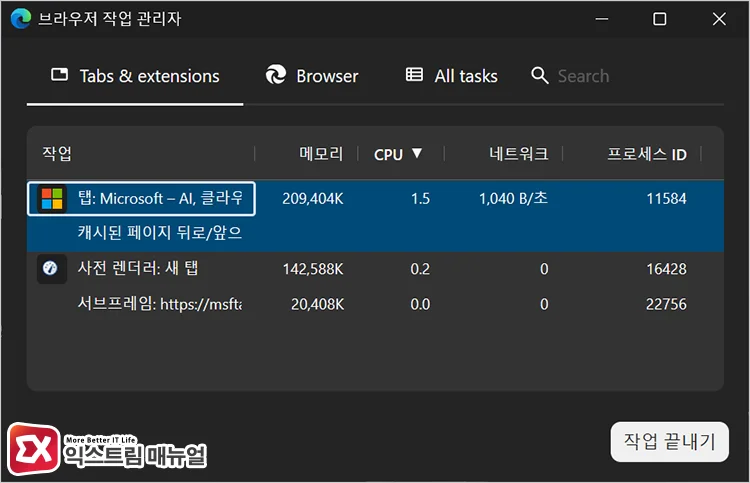This screenshot has height=483, width=750.
Task: Click memory value 209,404K
Action: (x=313, y=198)
